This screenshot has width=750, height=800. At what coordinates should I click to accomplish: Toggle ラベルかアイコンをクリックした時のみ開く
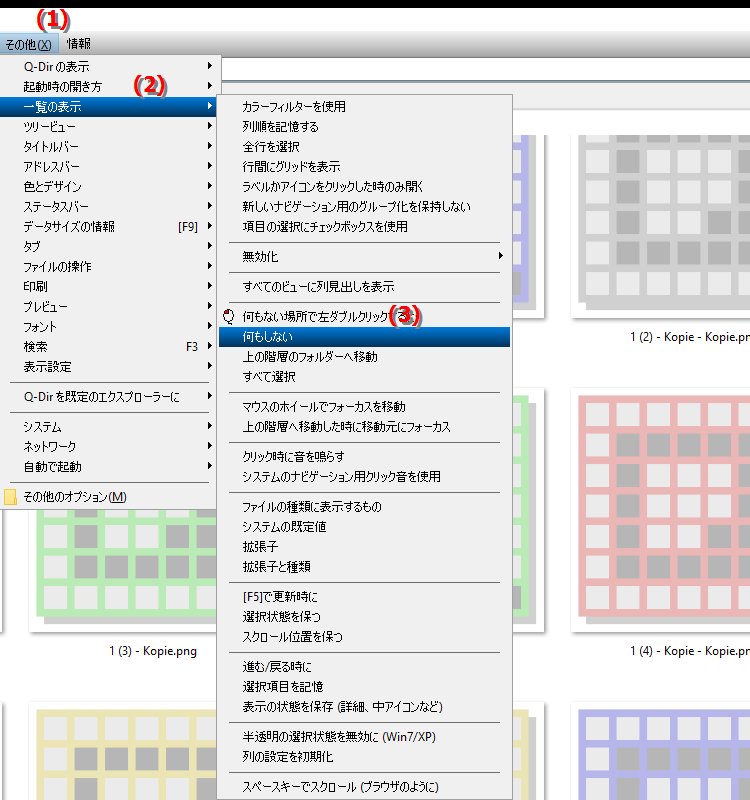point(364,186)
